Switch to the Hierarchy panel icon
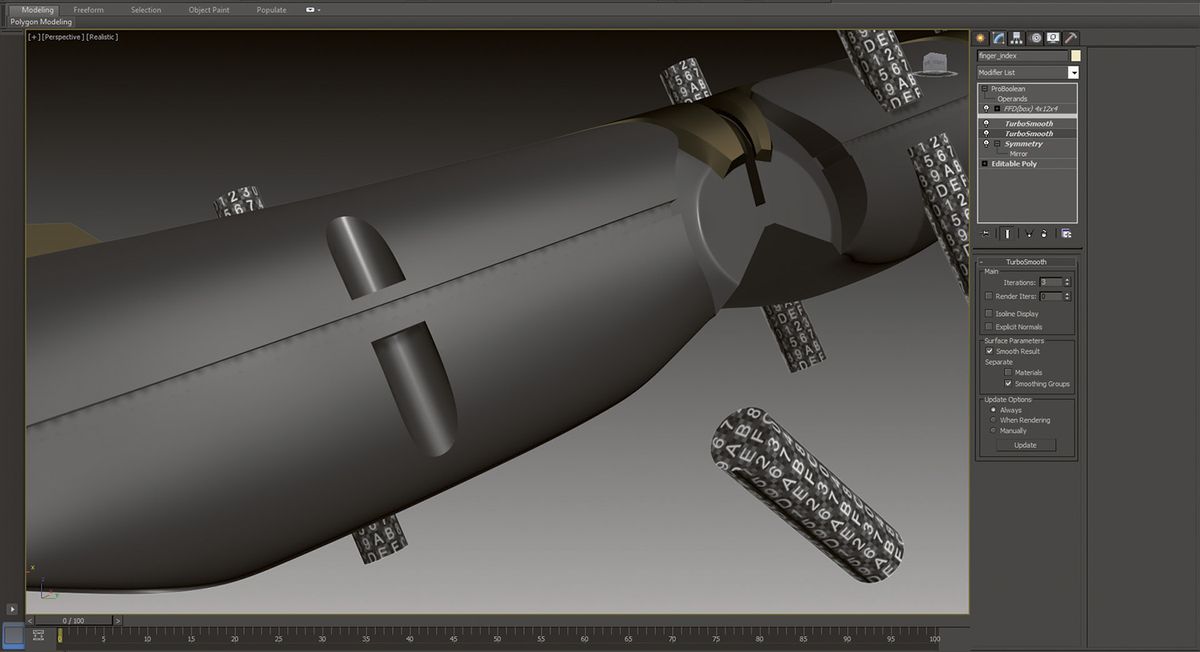This screenshot has width=1200, height=652. (x=1016, y=37)
